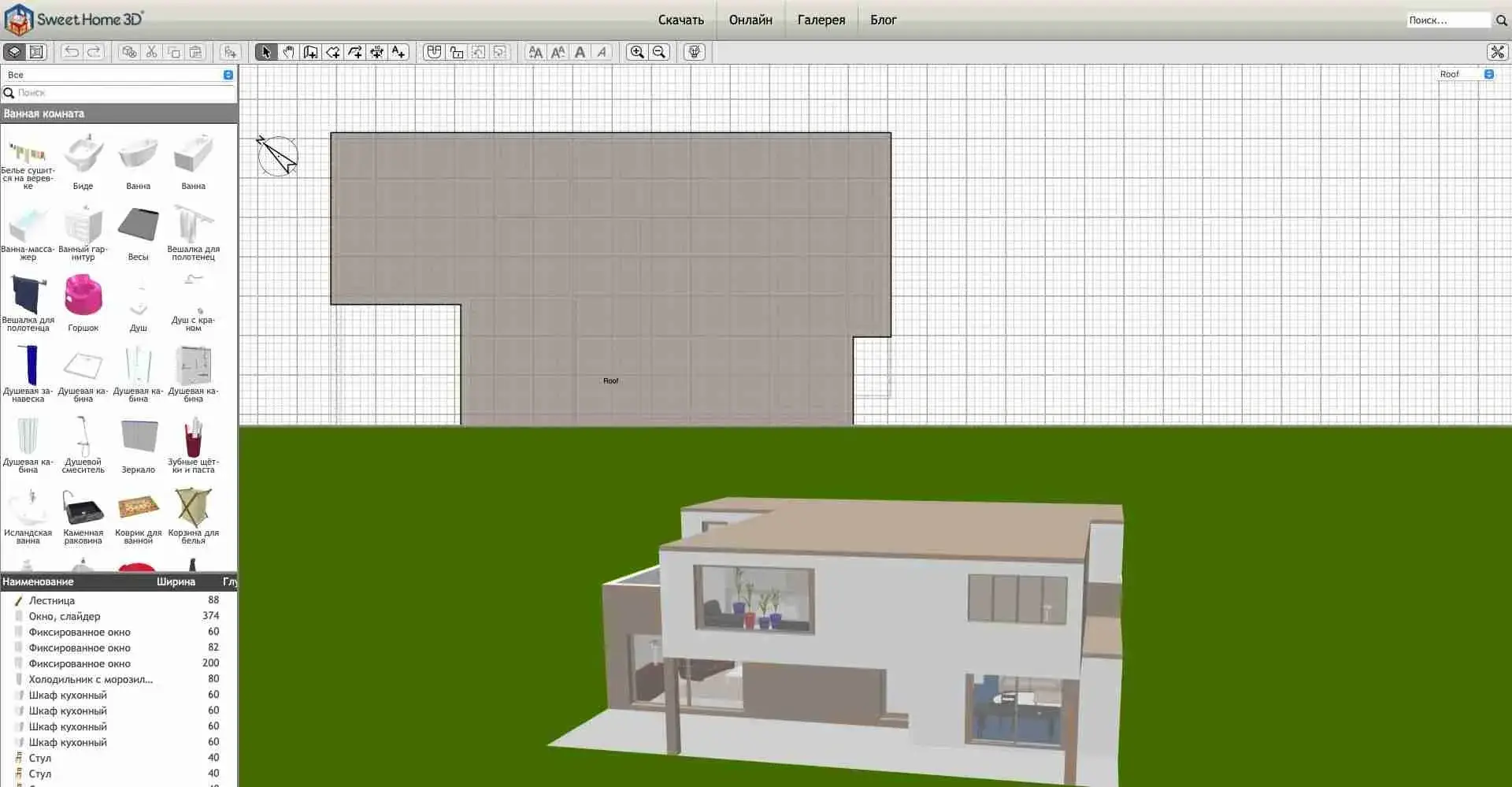Open the Блог menu item
Image resolution: width=1512 pixels, height=787 pixels.
tap(884, 20)
